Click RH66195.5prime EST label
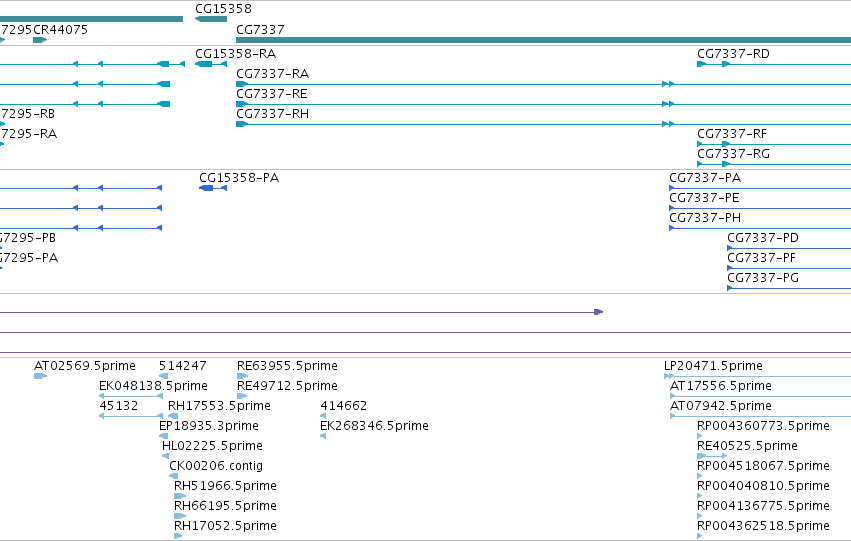Screen dimensions: 851x541 click(x=225, y=506)
